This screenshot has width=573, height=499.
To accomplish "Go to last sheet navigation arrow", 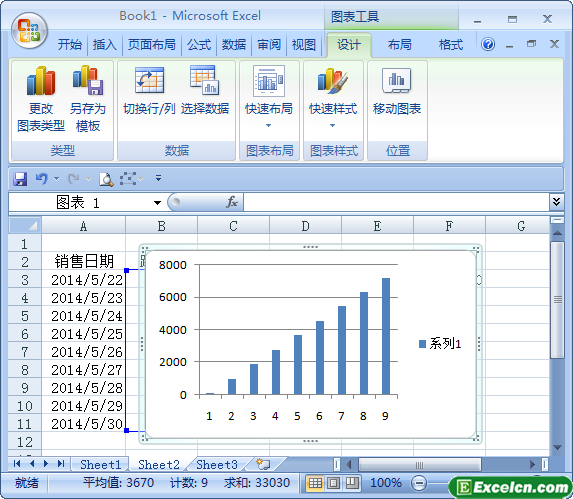I will pyautogui.click(x=61, y=464).
